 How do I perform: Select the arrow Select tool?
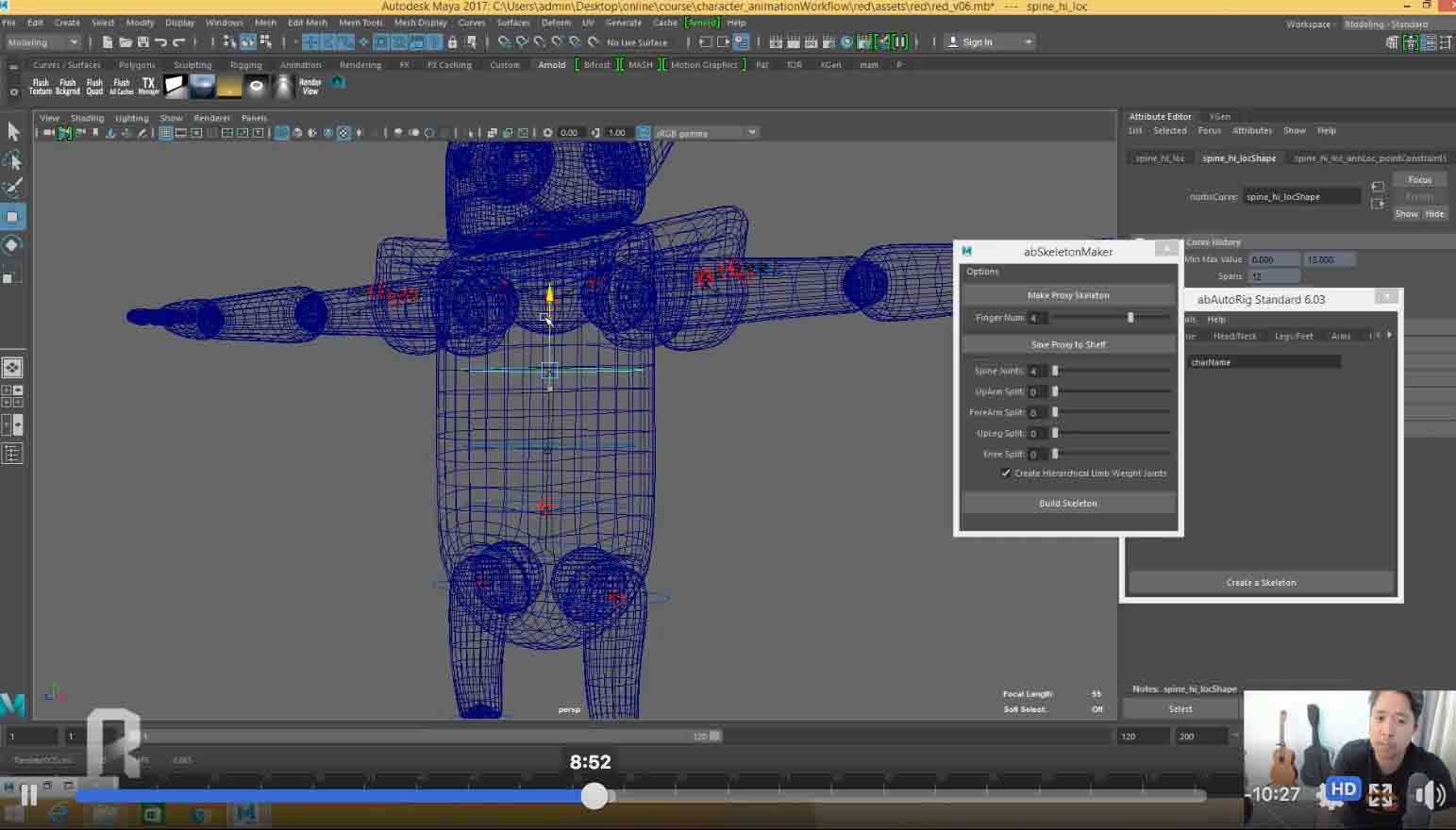[x=13, y=131]
